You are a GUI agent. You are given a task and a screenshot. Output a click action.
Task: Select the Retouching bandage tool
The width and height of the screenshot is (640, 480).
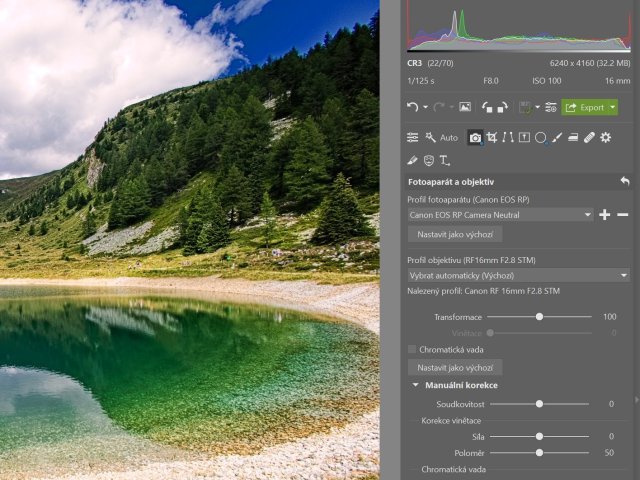(x=589, y=138)
